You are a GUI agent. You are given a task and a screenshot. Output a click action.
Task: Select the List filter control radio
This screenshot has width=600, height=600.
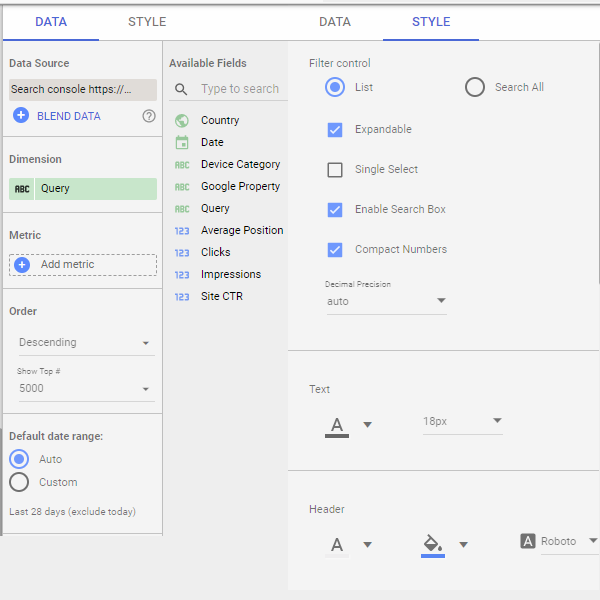335,87
